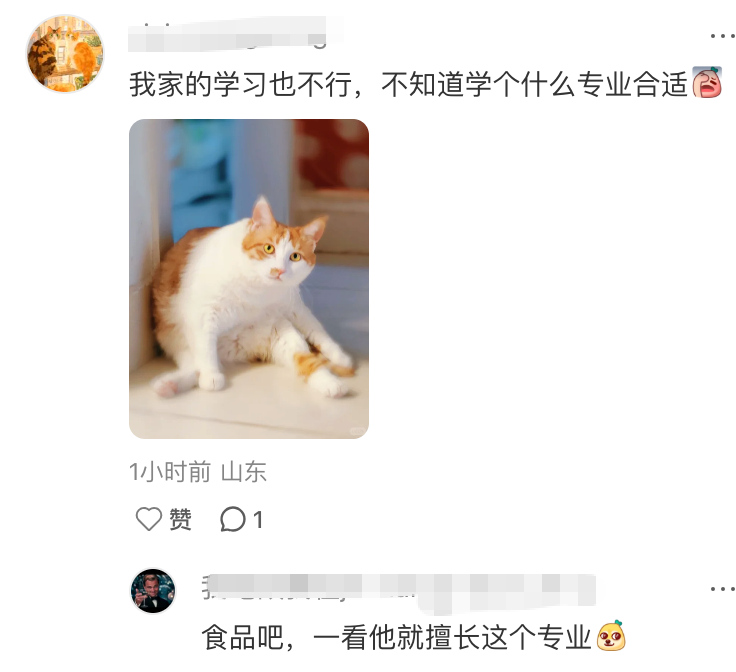Tap the crying emoji in top comment
Screen dimensions: 736x672
click(707, 82)
